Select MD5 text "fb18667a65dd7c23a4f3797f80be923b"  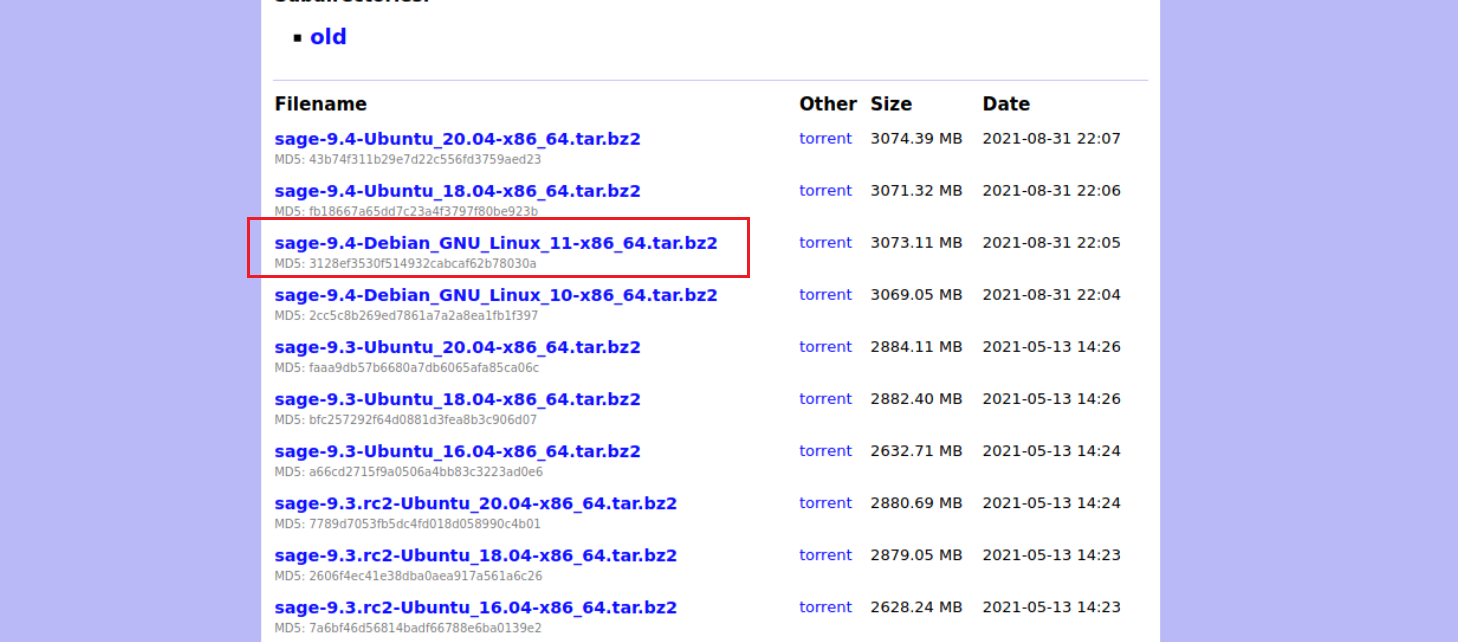pos(423,211)
